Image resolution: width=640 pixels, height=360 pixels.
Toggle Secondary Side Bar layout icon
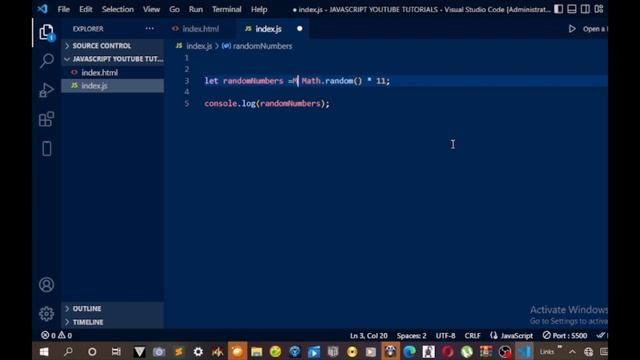585,9
